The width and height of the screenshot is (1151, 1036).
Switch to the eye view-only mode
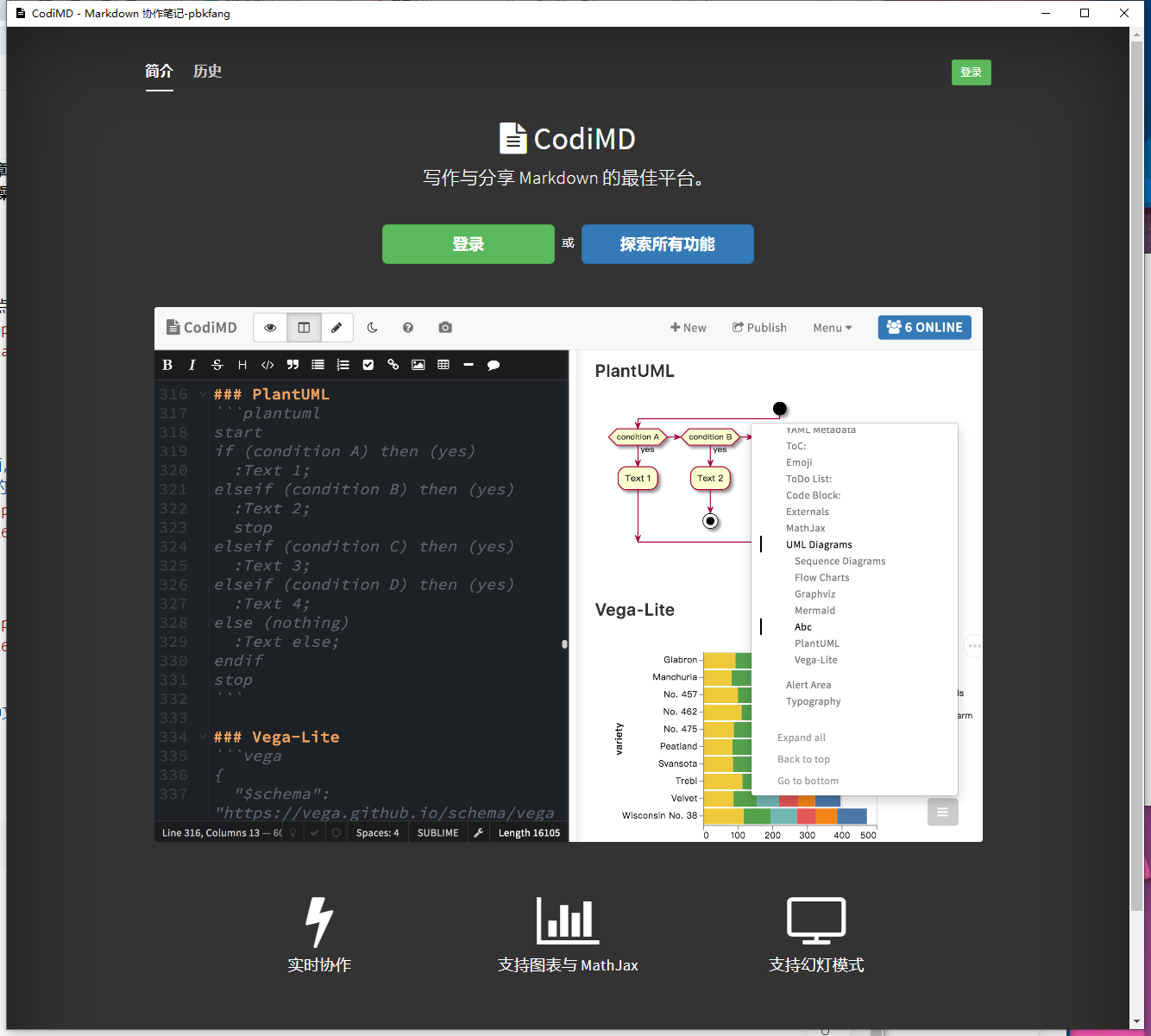coord(270,328)
